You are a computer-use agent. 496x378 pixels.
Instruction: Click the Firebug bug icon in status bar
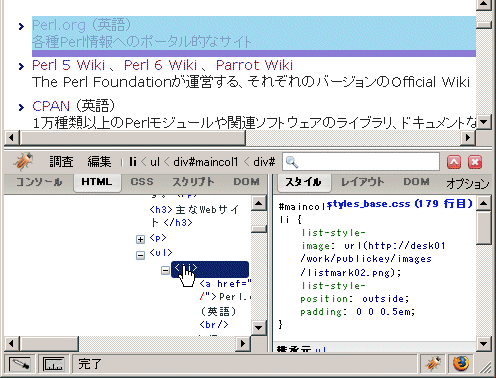point(433,363)
